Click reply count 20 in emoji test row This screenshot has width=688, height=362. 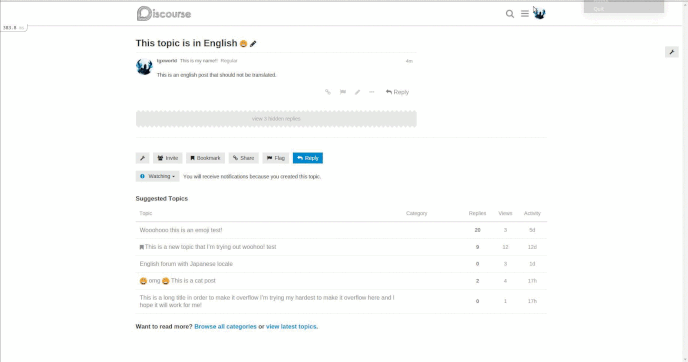click(x=477, y=230)
